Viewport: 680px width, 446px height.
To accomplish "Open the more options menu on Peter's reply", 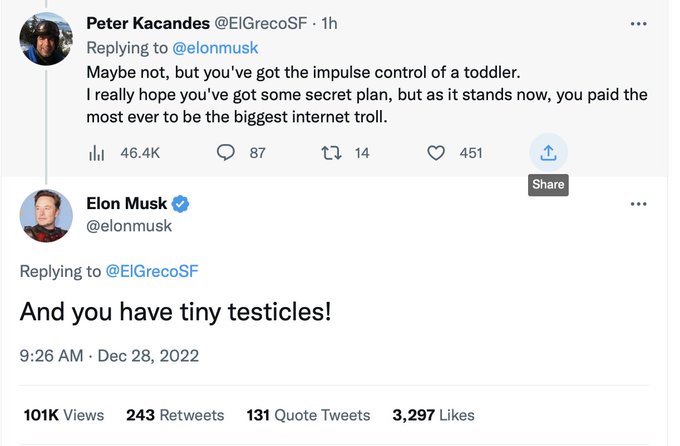I will coord(638,22).
